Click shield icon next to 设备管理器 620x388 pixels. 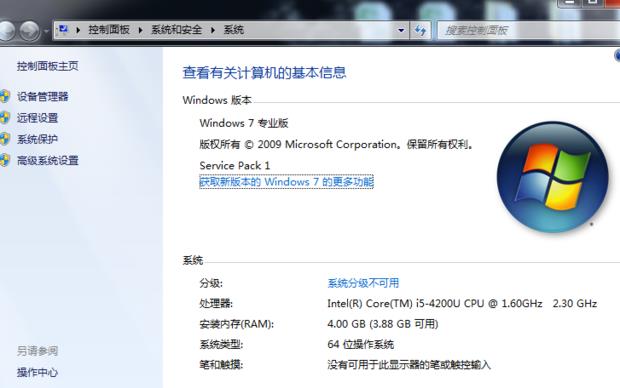click(x=4, y=97)
